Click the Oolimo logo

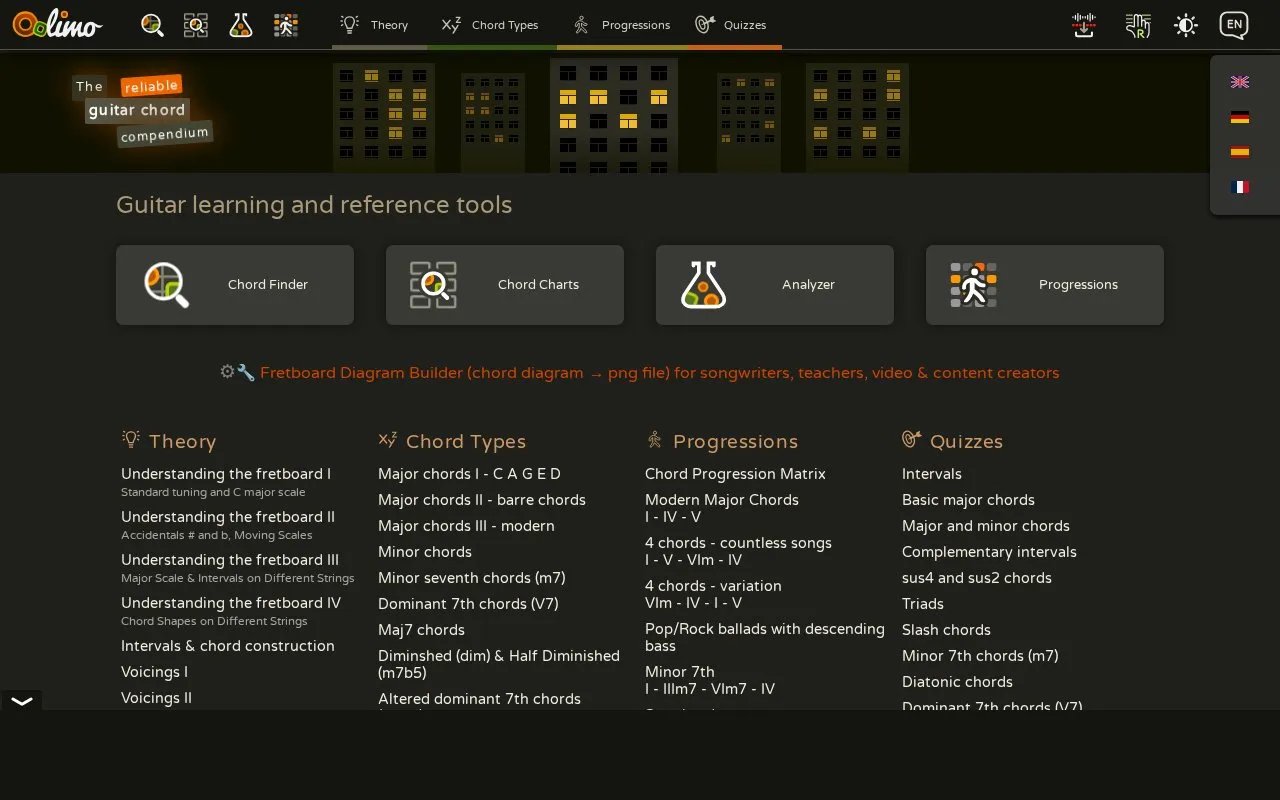pos(57,25)
